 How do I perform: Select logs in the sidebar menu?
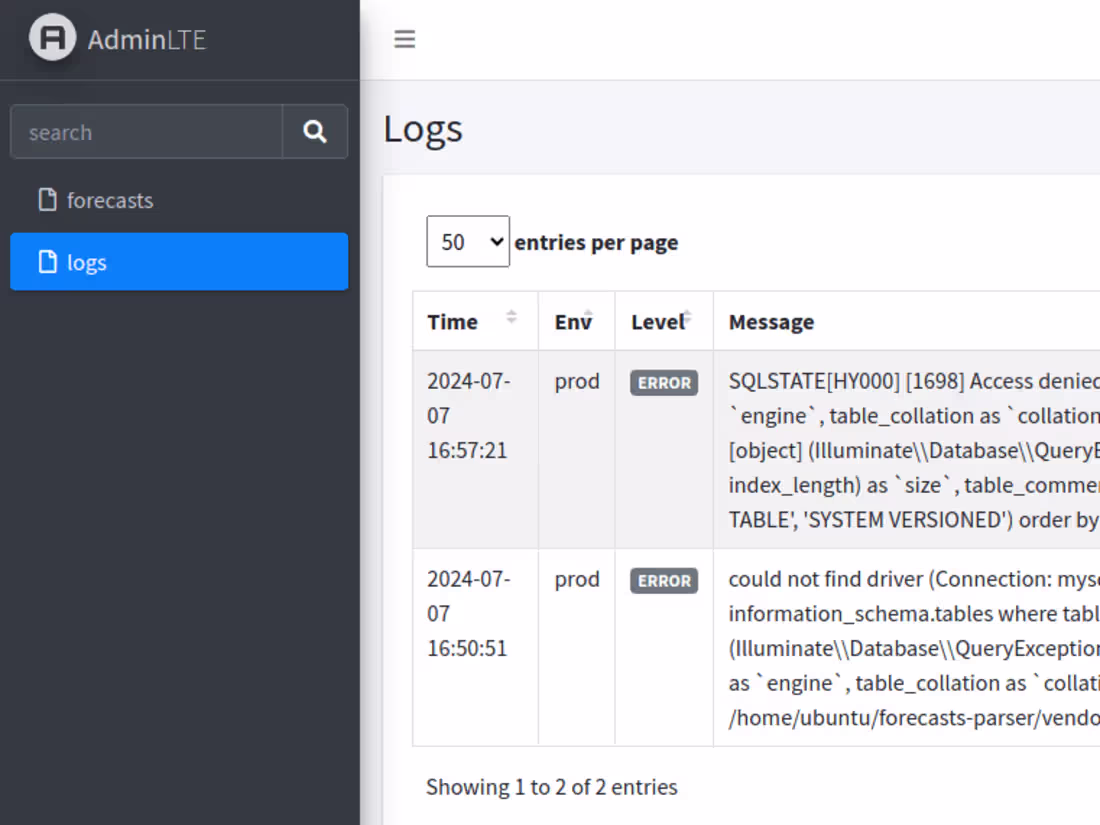click(85, 262)
